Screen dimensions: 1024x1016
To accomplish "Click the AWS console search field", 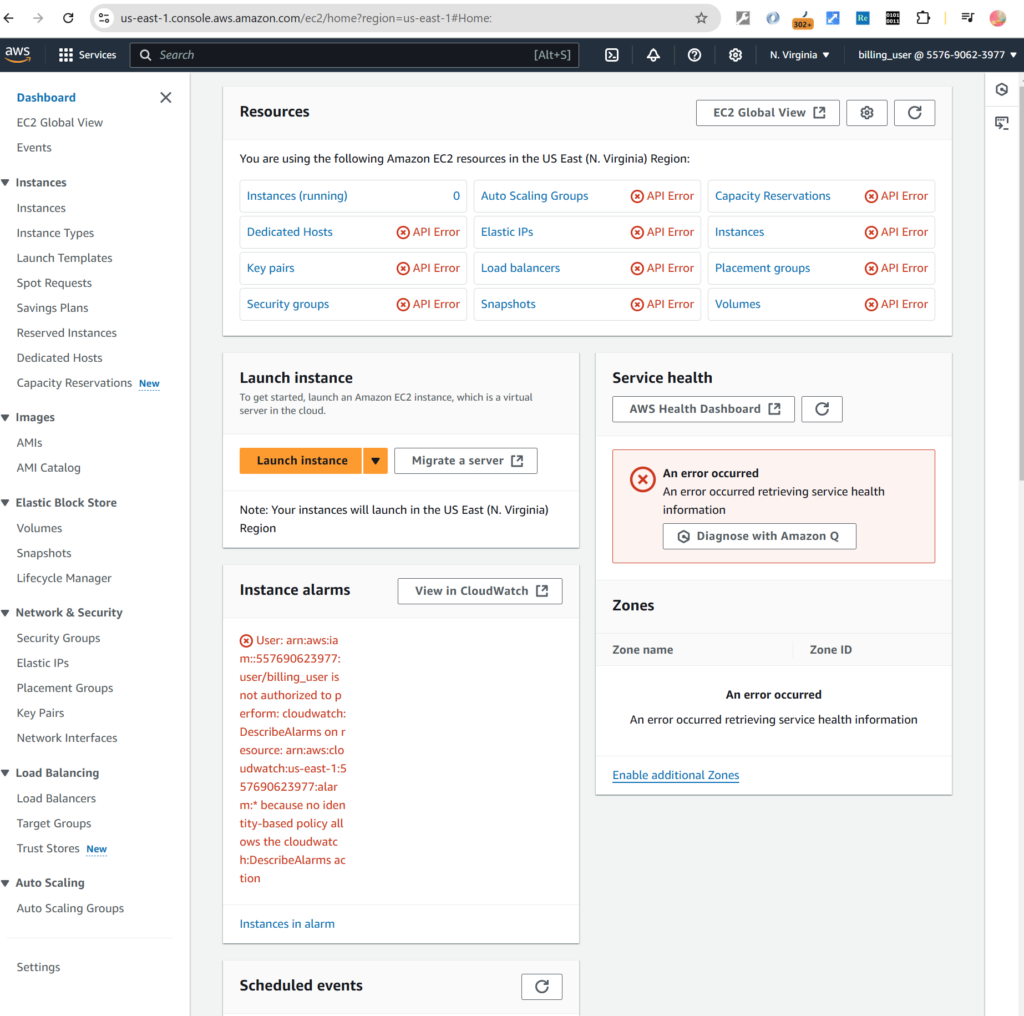I will click(340, 55).
